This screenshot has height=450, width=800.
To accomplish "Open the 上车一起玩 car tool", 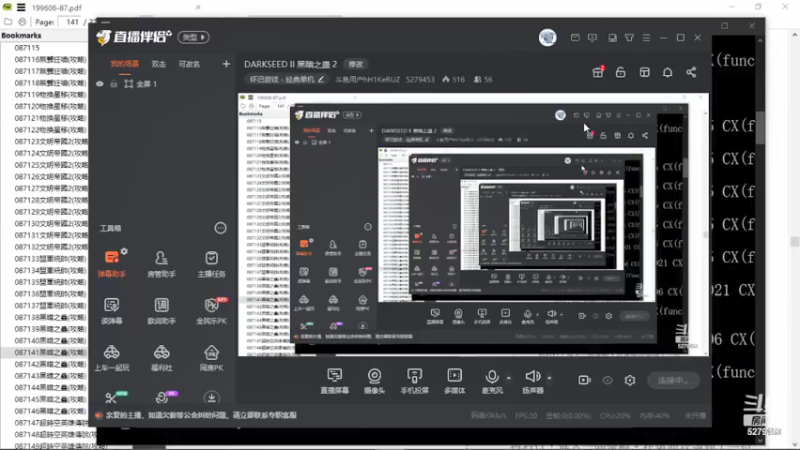I will click(x=112, y=358).
